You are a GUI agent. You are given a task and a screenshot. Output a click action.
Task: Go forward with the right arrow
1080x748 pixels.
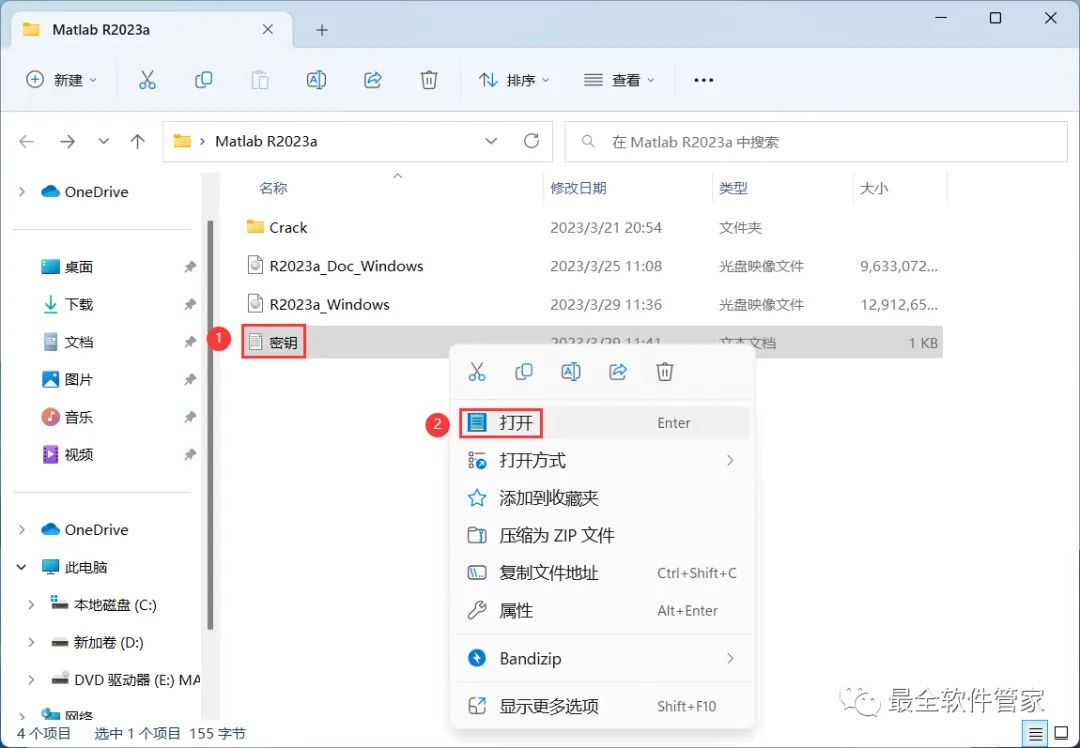(67, 142)
